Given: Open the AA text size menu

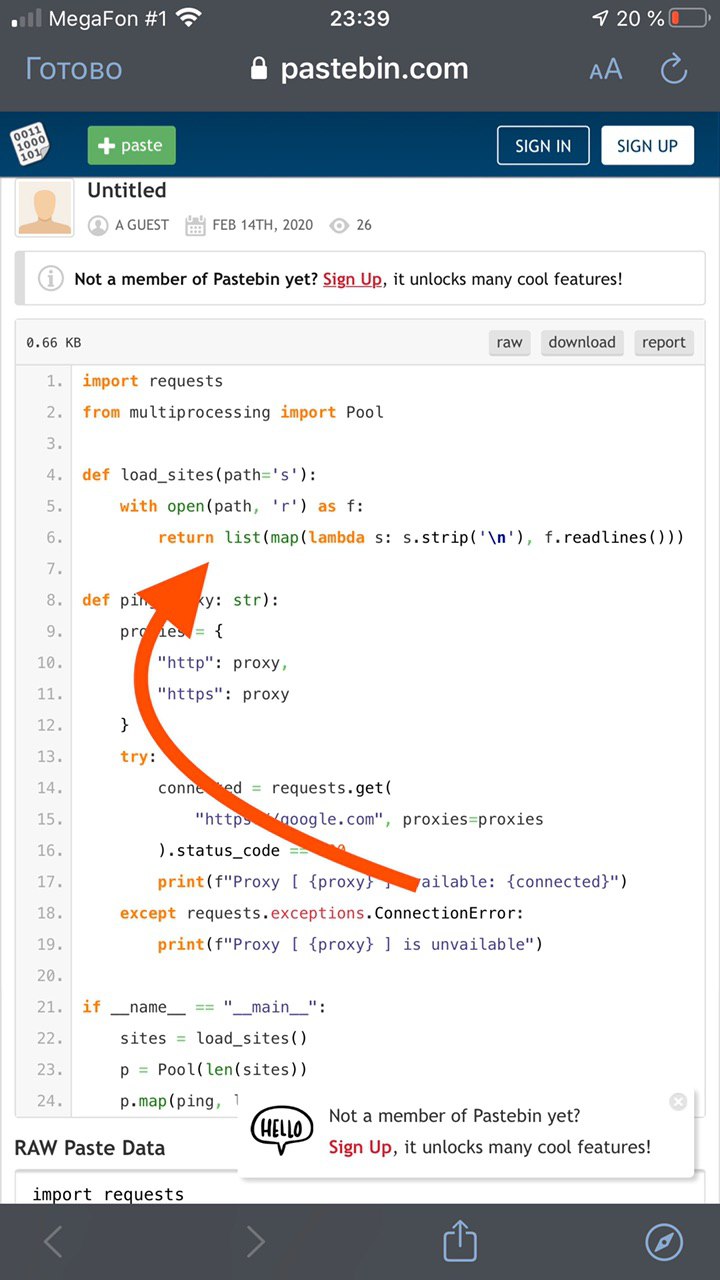Looking at the screenshot, I should click(x=605, y=69).
